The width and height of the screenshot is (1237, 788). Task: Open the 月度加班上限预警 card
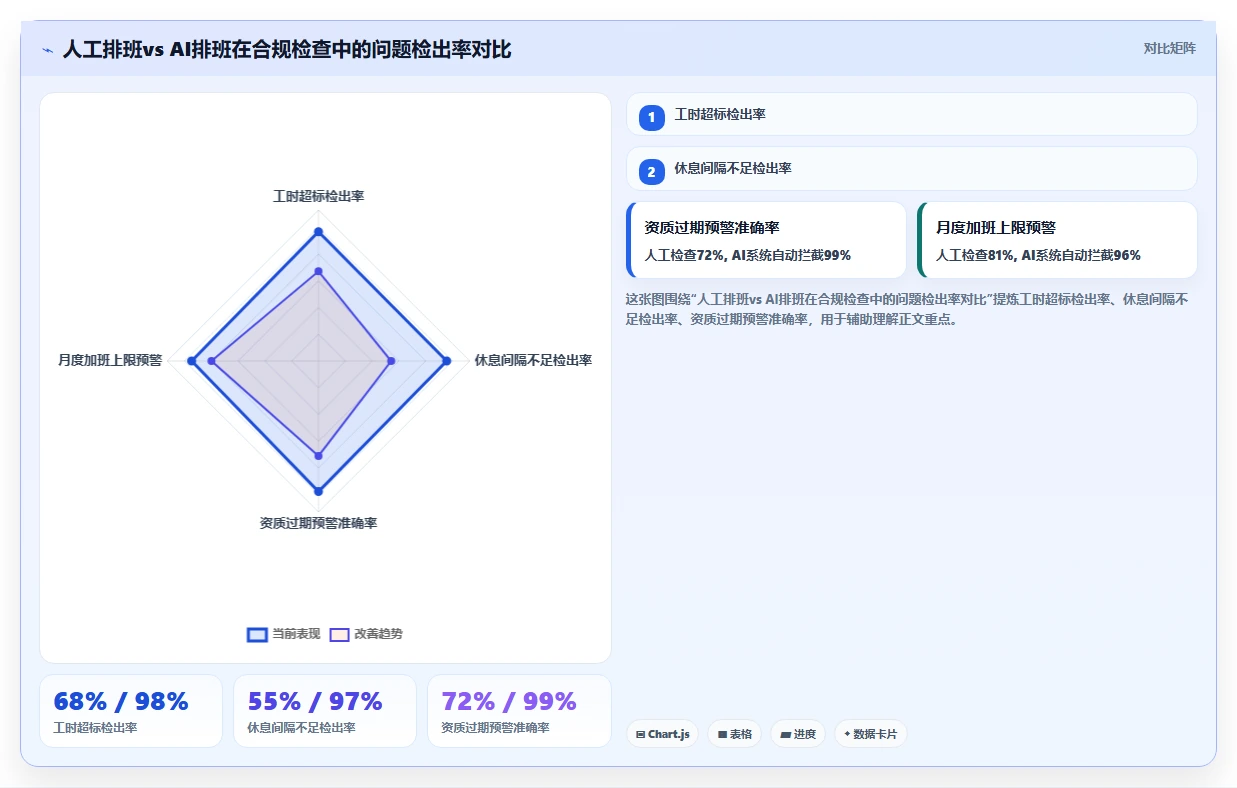[x=1057, y=240]
